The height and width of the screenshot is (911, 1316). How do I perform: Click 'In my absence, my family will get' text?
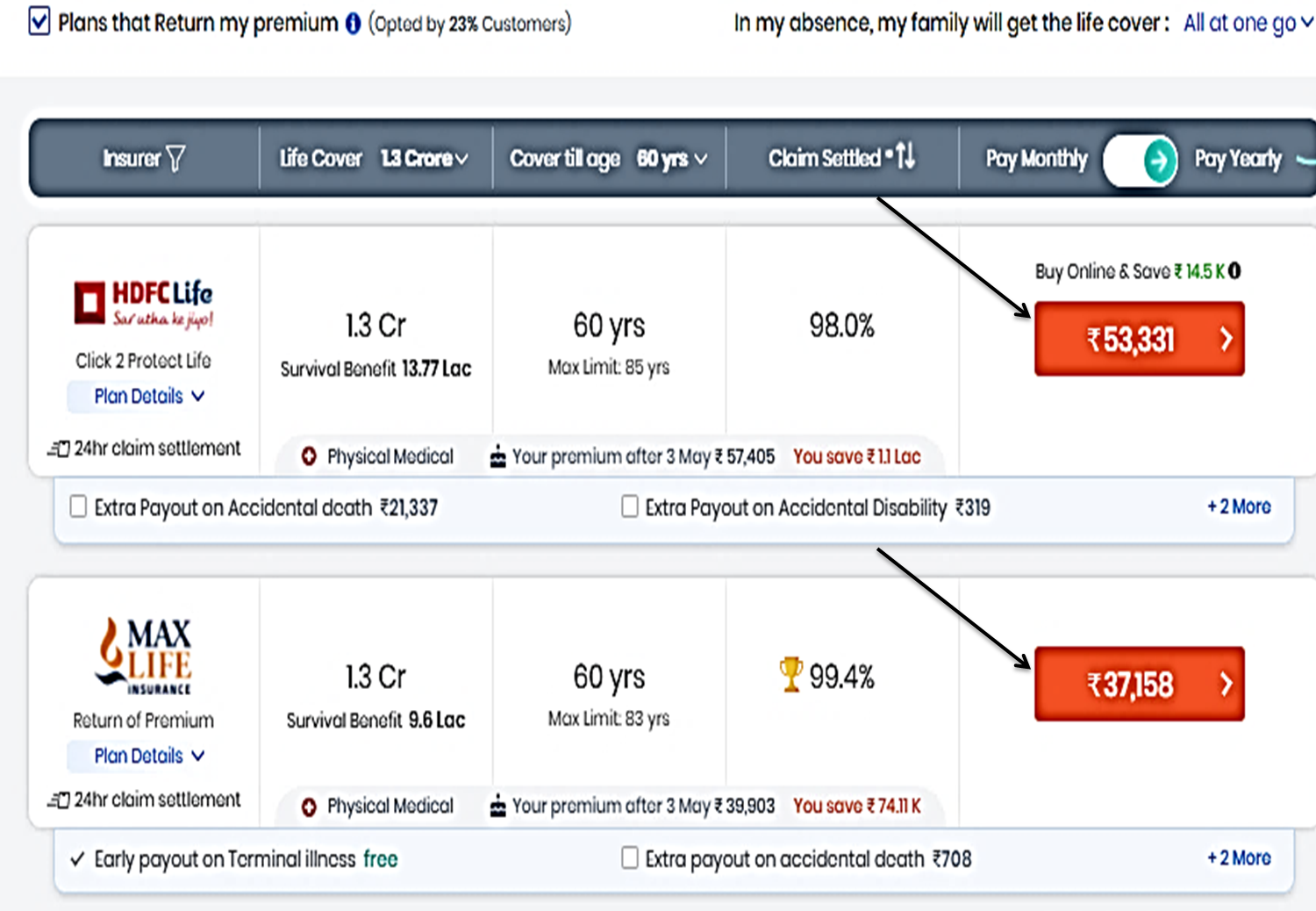[x=952, y=23]
